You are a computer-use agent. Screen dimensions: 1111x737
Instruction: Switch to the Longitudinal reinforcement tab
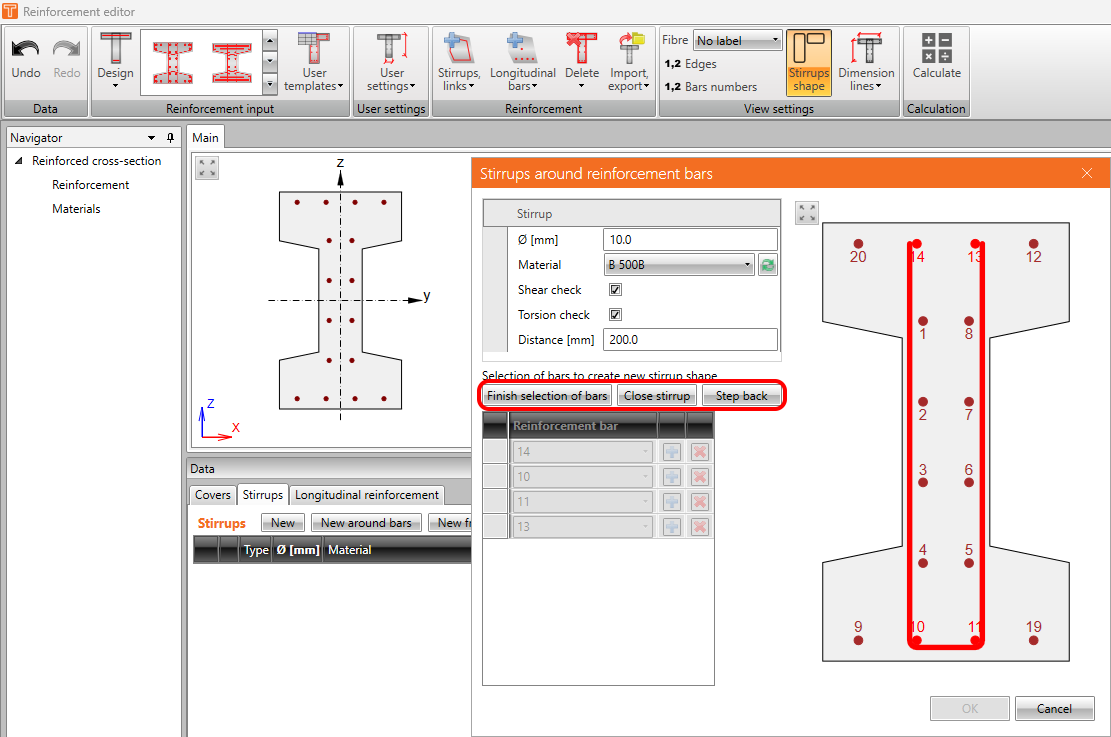(x=366, y=495)
